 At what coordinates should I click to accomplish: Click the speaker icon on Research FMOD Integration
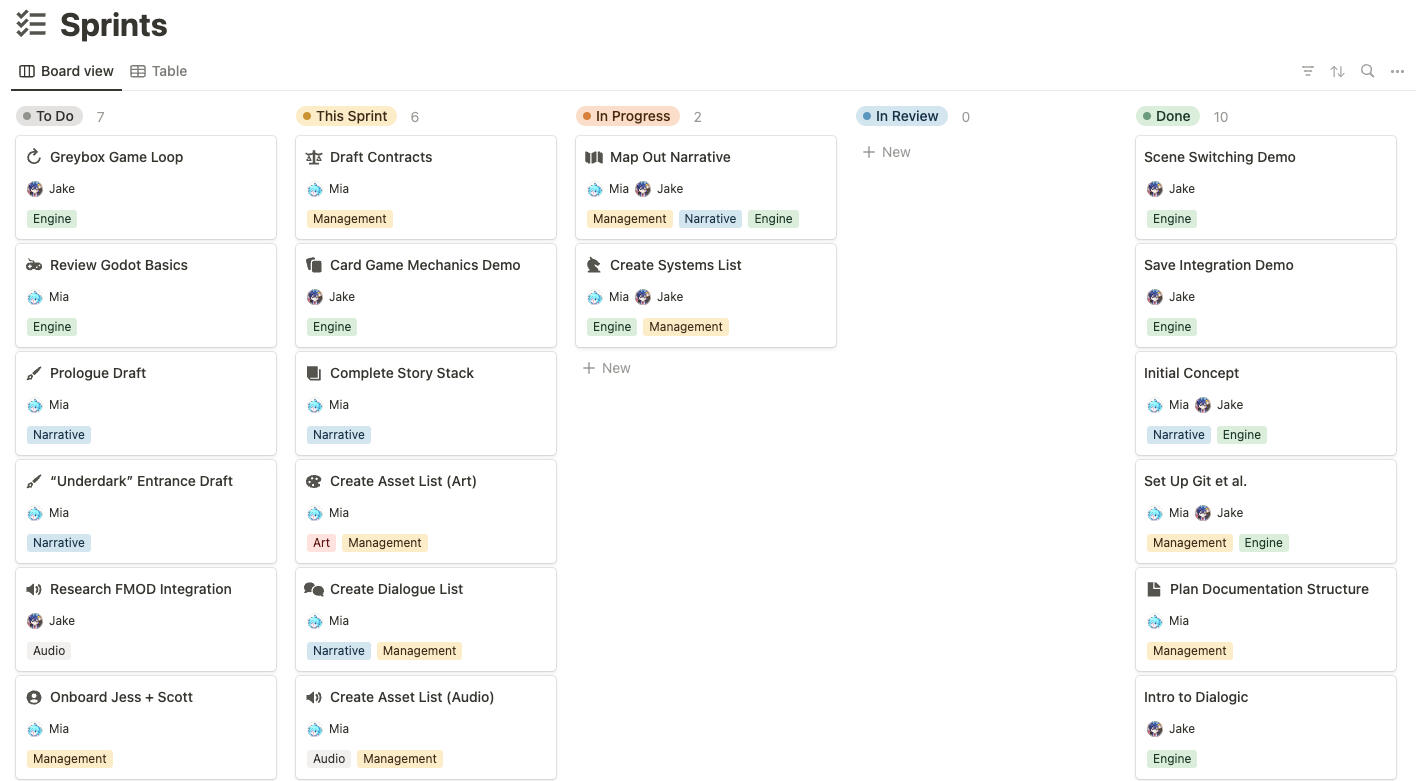tap(34, 589)
